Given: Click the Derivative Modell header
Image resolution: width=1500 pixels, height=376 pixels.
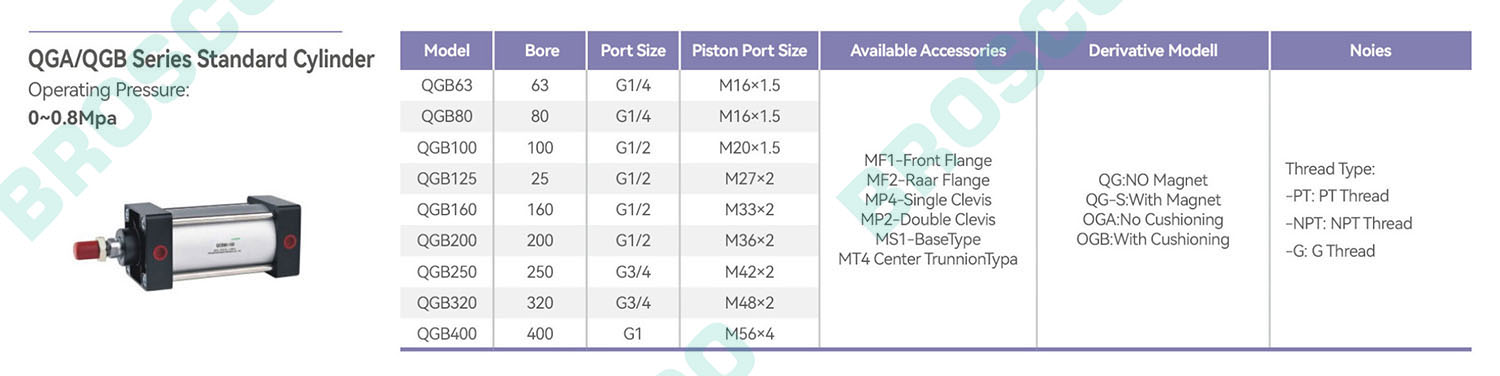Looking at the screenshot, I should click(x=1153, y=50).
